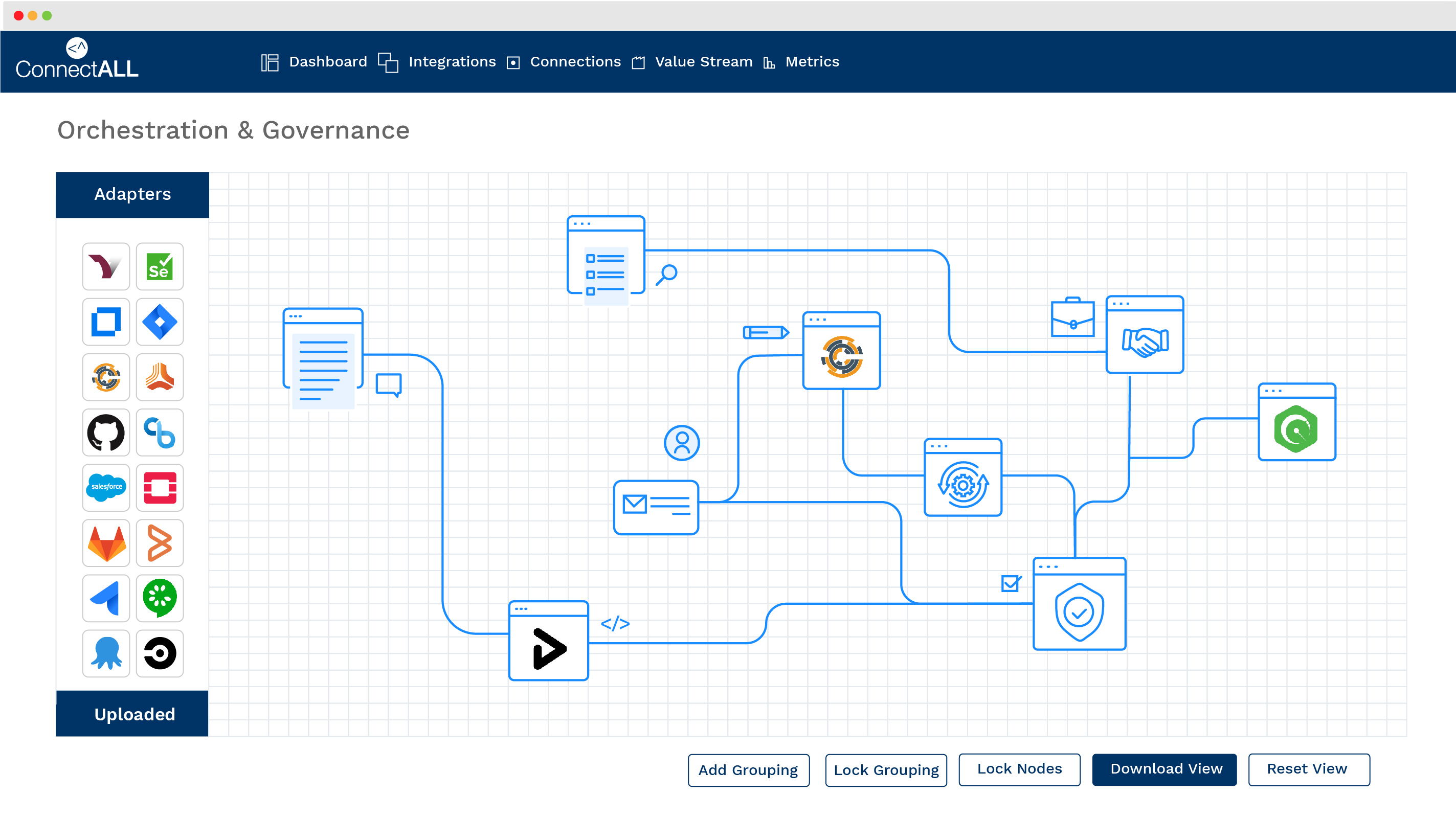The height and width of the screenshot is (818, 1456).
Task: Click the OpenShift red adapter icon
Action: point(160,488)
